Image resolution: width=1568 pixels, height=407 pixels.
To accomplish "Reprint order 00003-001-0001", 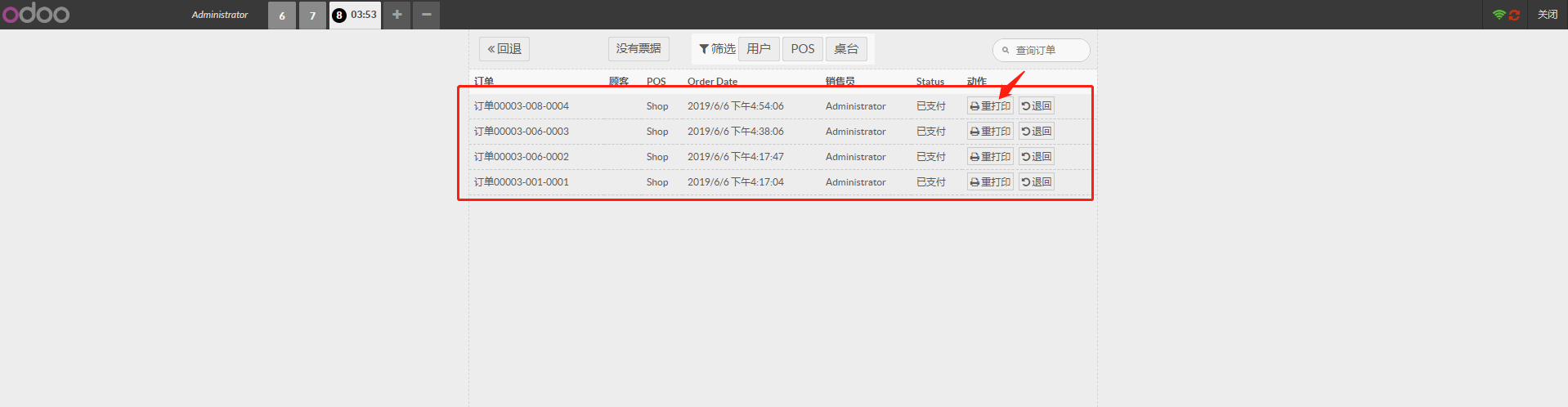I will 990,182.
